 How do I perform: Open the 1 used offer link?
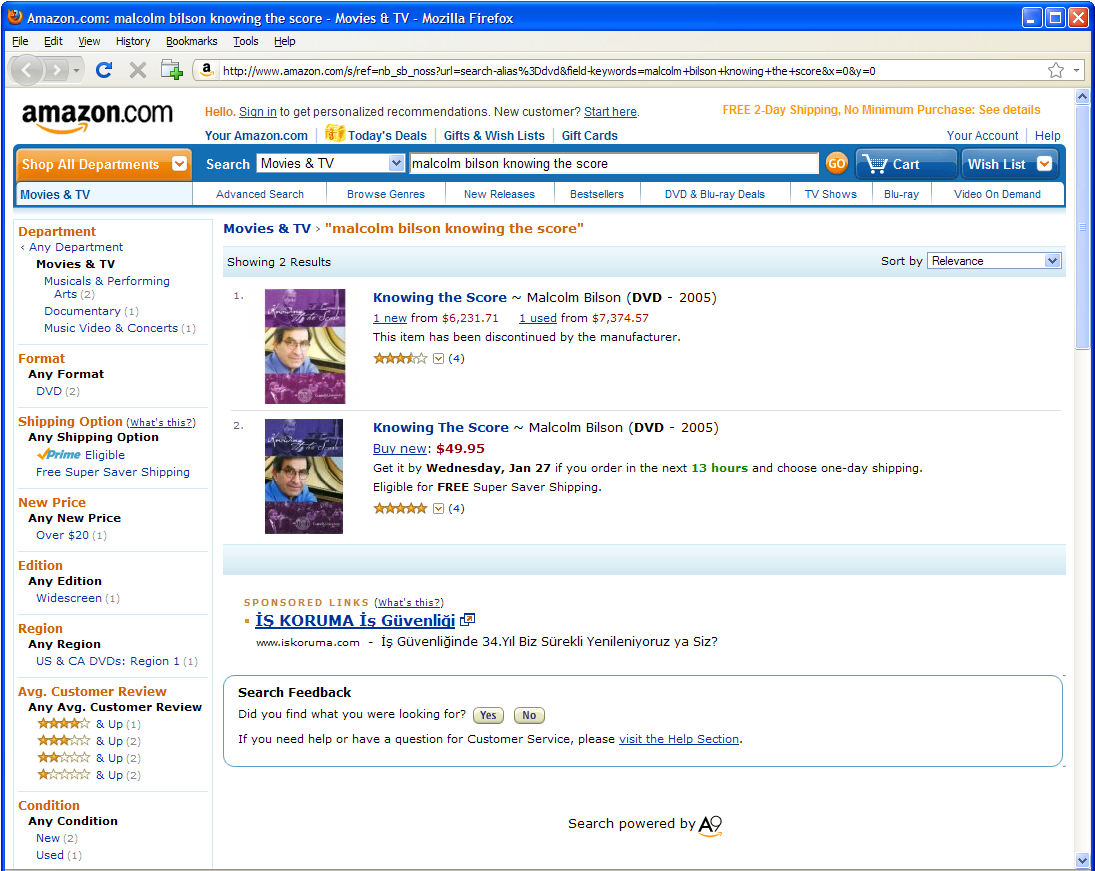point(538,318)
